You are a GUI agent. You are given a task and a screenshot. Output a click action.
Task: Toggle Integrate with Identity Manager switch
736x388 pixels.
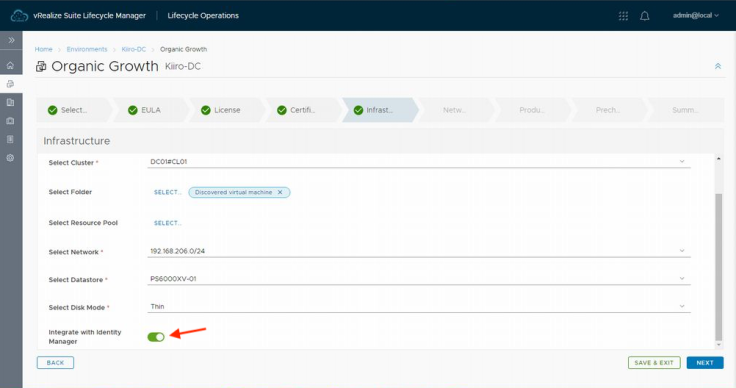[x=156, y=337]
